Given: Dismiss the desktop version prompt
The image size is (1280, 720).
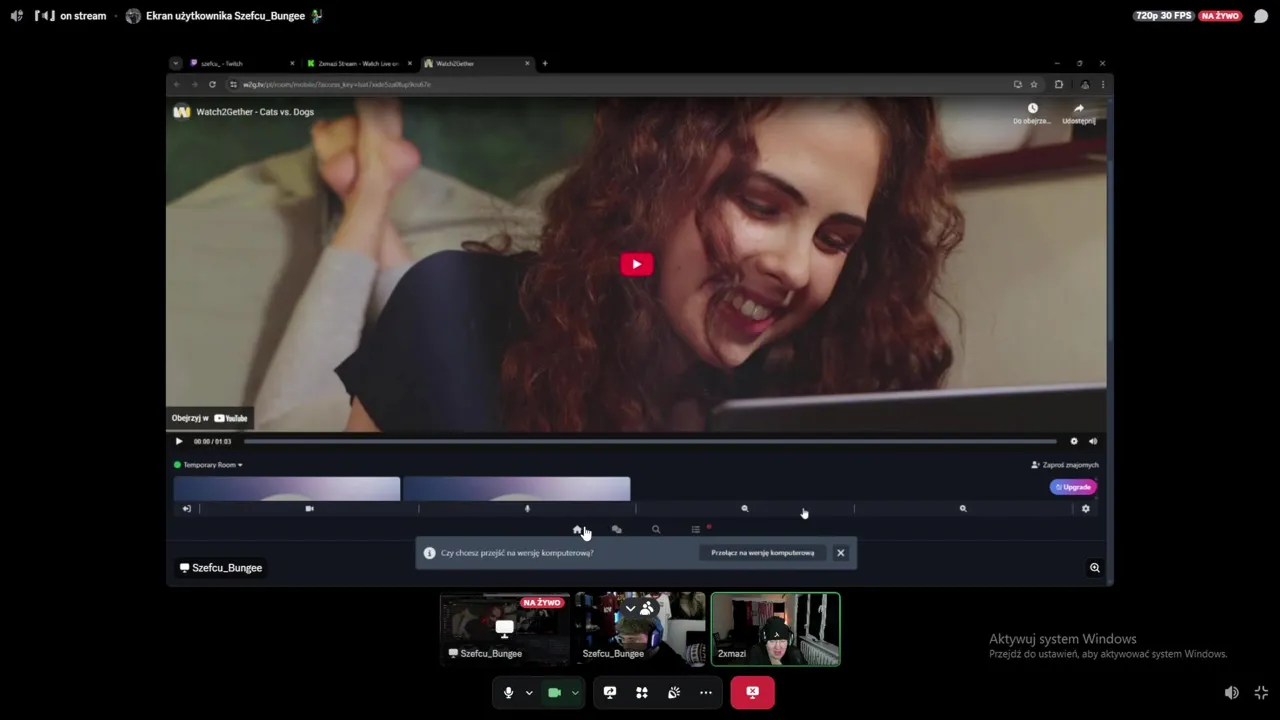Looking at the screenshot, I should point(840,553).
